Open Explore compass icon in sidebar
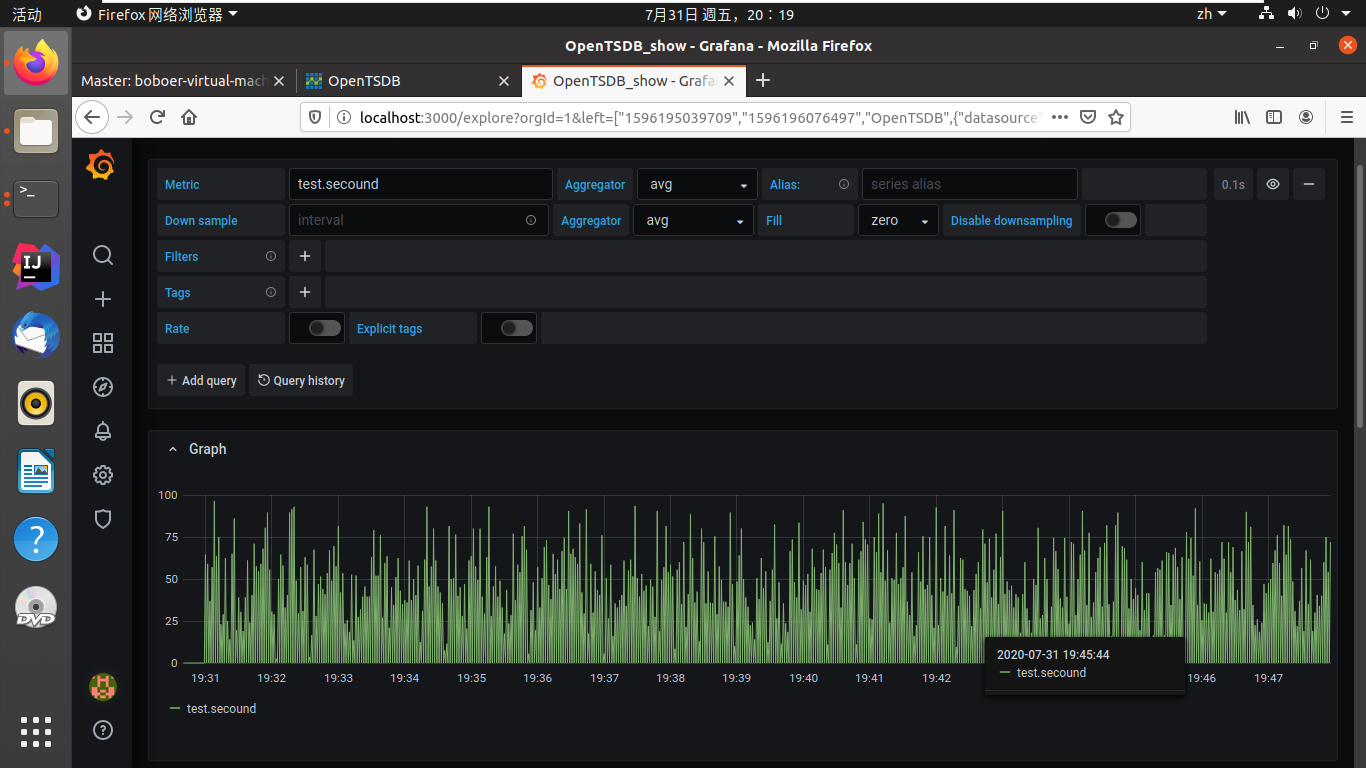The height and width of the screenshot is (768, 1366). pos(102,387)
